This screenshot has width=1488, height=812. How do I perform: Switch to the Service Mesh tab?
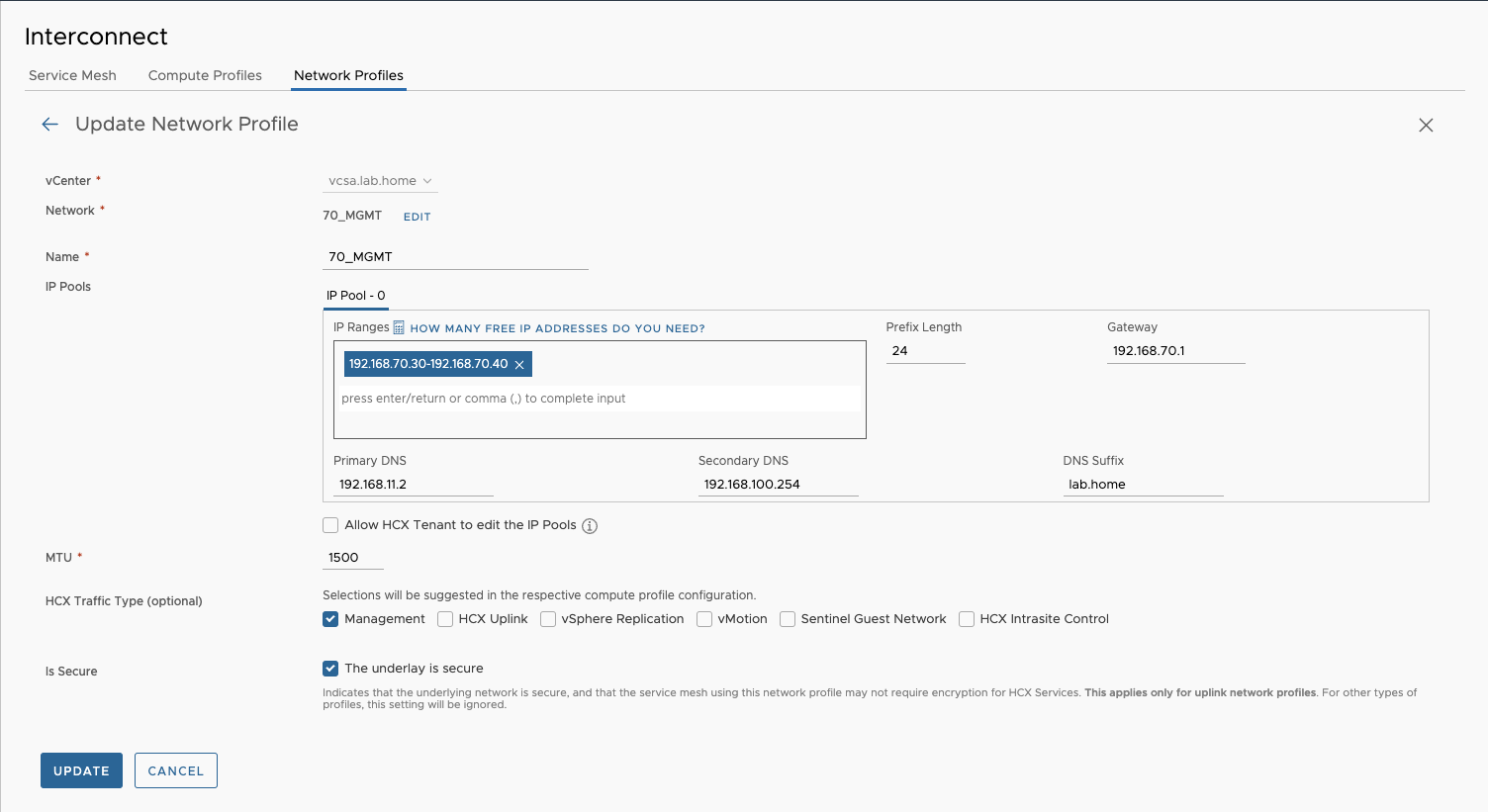[72, 75]
